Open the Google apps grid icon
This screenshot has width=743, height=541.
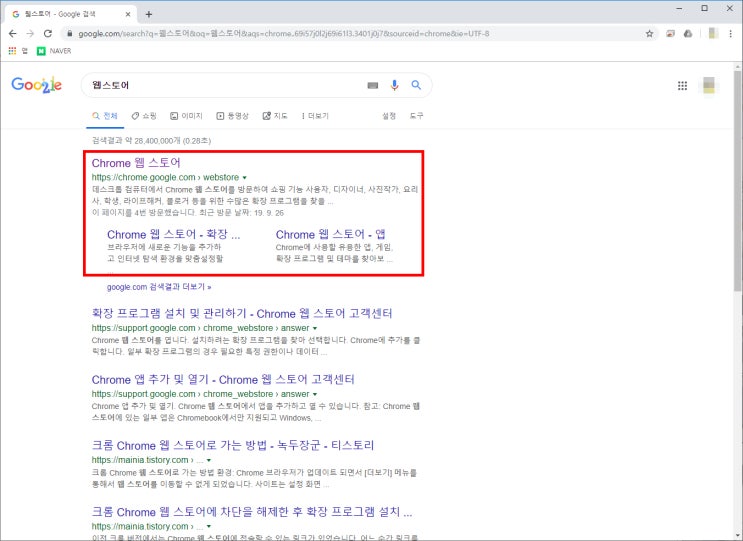[x=682, y=86]
